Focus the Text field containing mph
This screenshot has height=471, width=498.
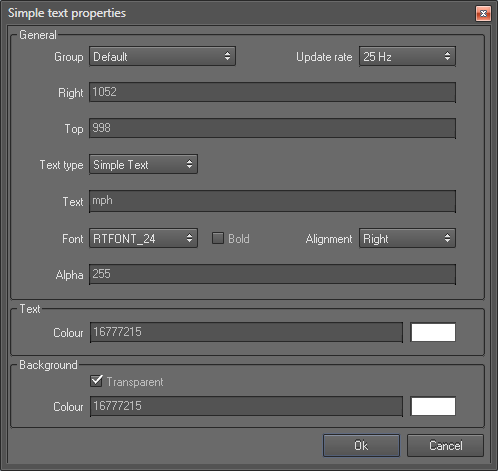coord(272,201)
